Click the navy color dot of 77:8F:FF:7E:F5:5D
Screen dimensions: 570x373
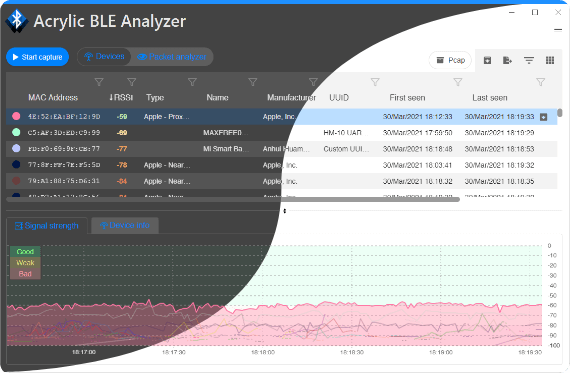coord(16,165)
